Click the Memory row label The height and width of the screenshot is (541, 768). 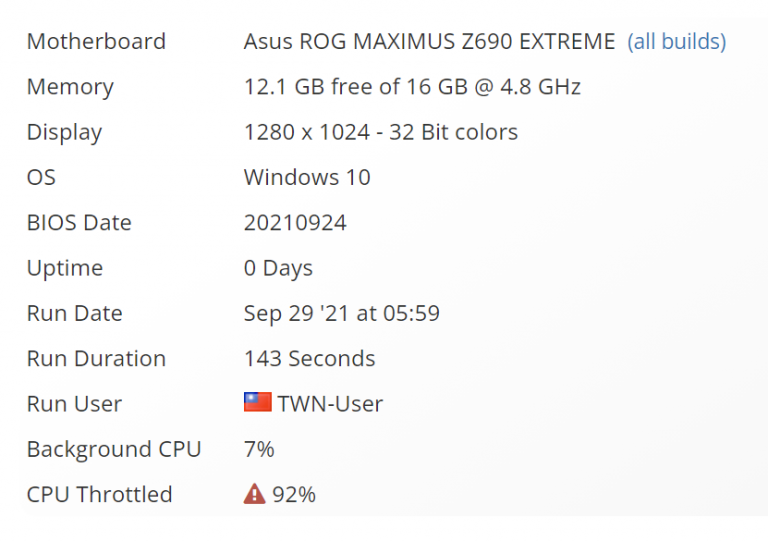[70, 87]
